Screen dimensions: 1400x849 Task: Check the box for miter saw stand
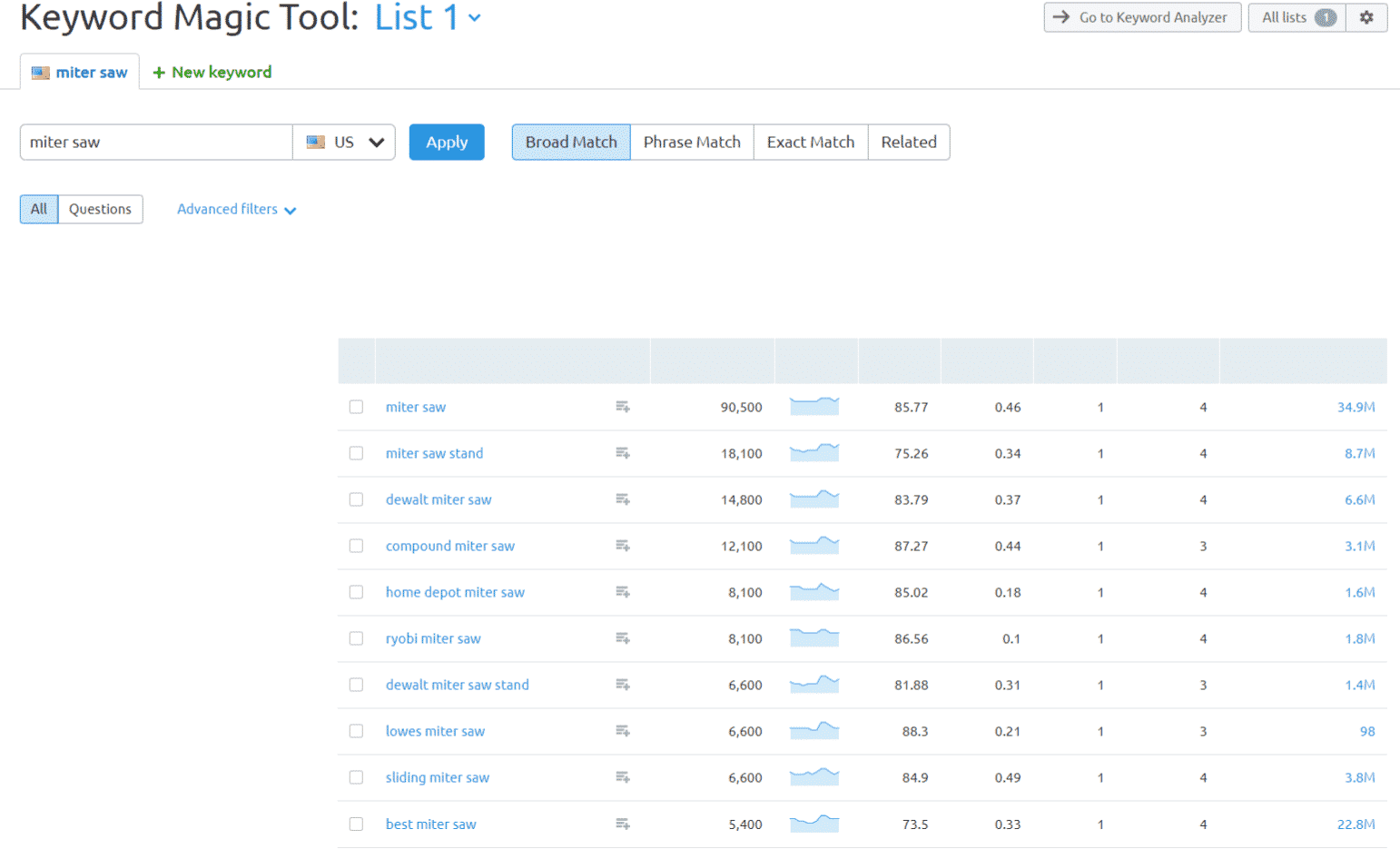[356, 453]
